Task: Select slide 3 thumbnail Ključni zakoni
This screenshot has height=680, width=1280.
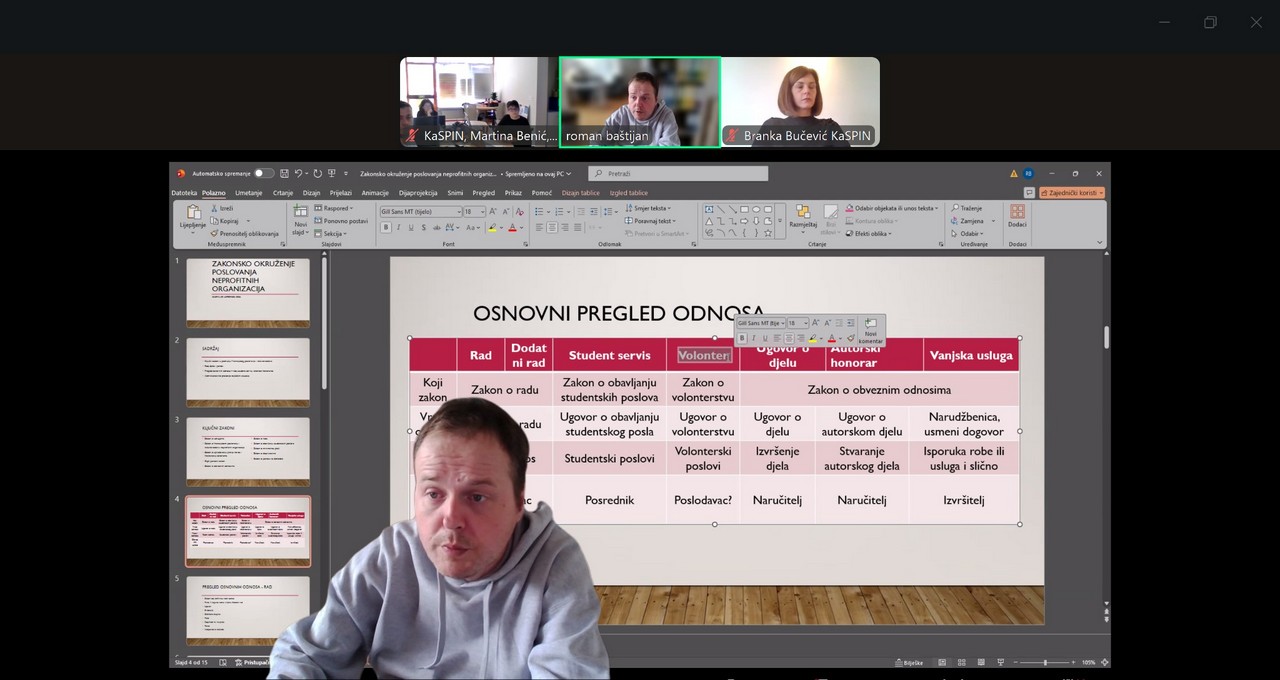Action: tap(248, 452)
